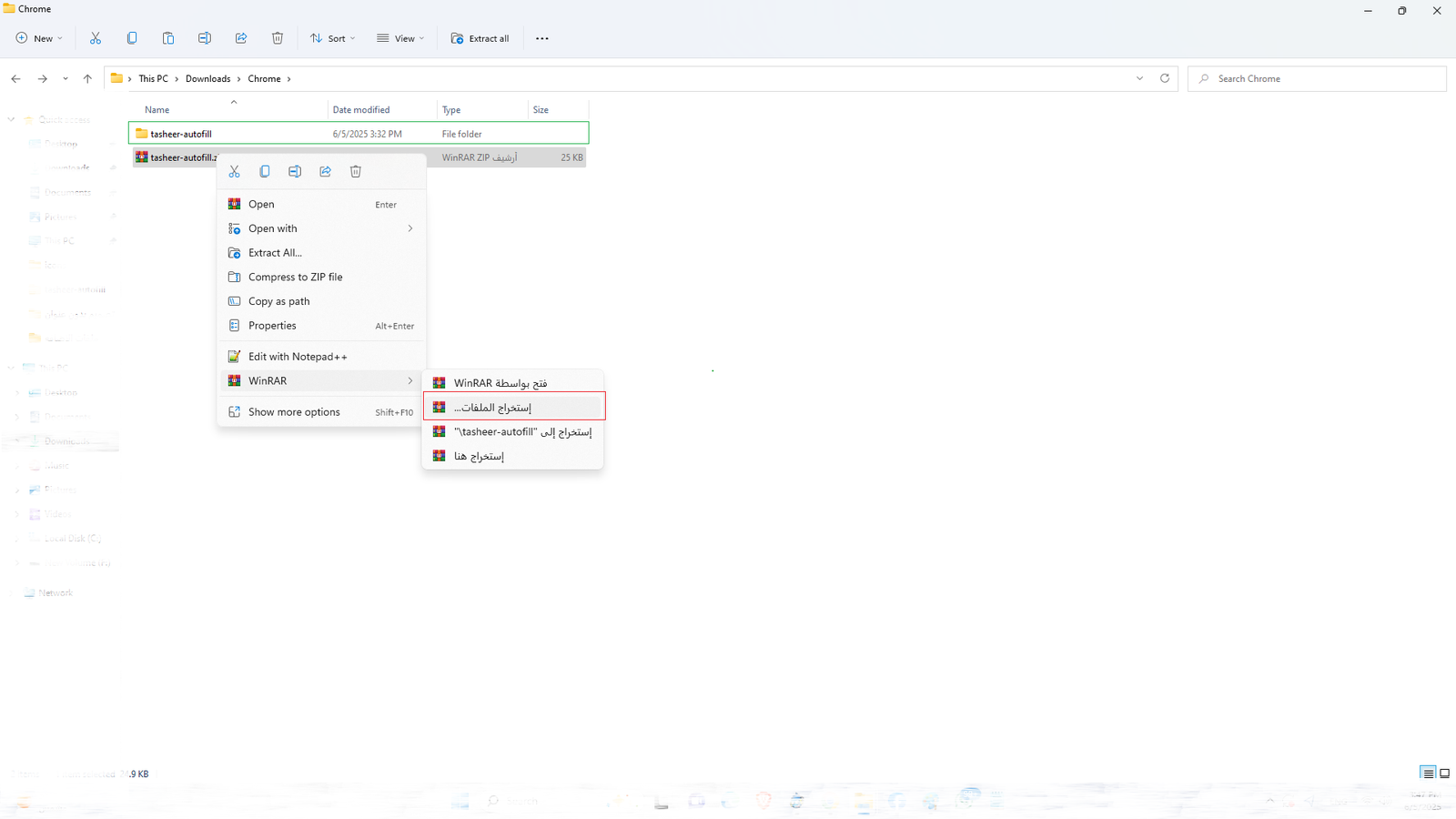This screenshot has height=819, width=1456.
Task: Choose Show more options
Action: (294, 412)
